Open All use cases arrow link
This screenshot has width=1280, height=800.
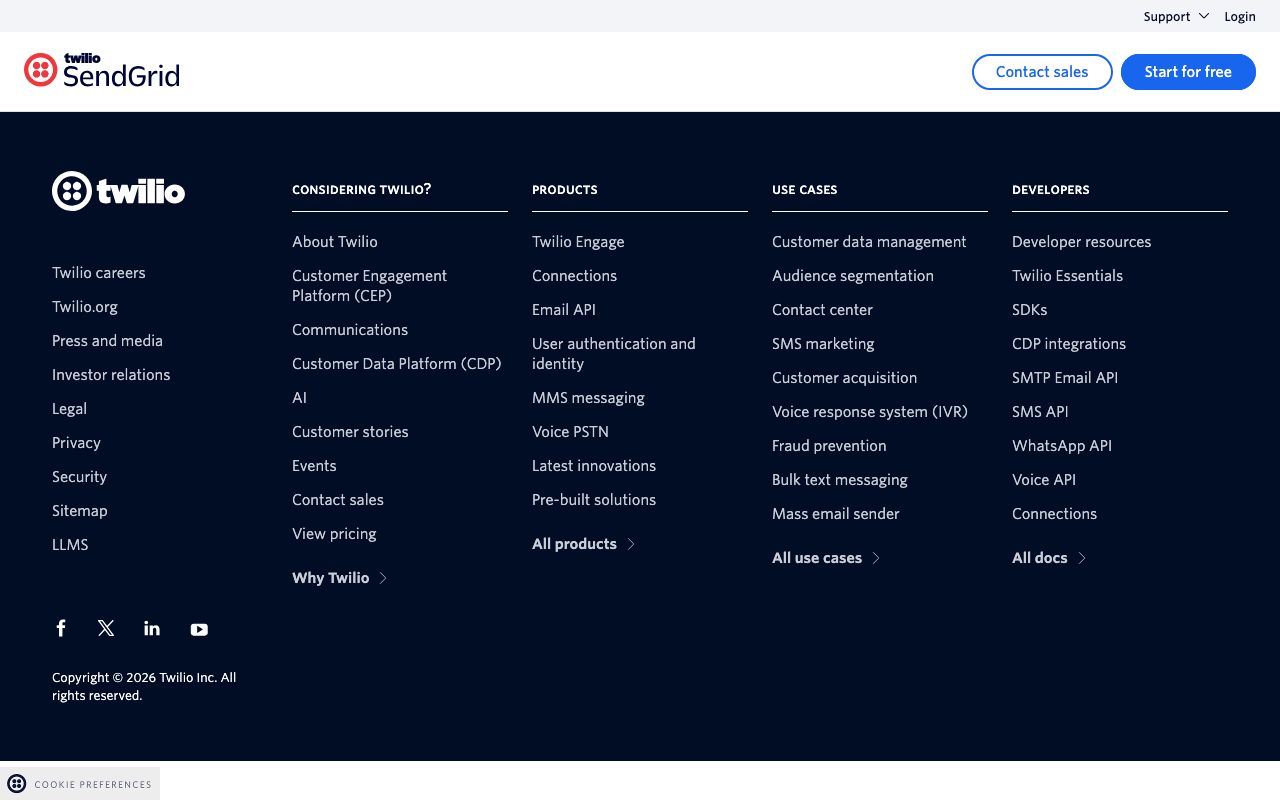pos(826,558)
